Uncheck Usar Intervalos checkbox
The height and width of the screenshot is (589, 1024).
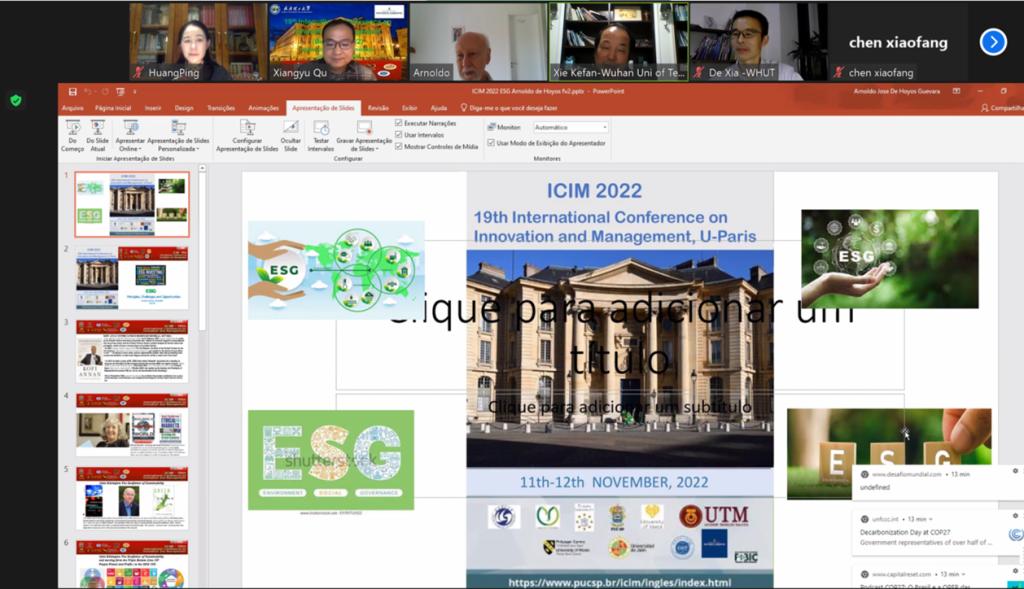point(399,134)
